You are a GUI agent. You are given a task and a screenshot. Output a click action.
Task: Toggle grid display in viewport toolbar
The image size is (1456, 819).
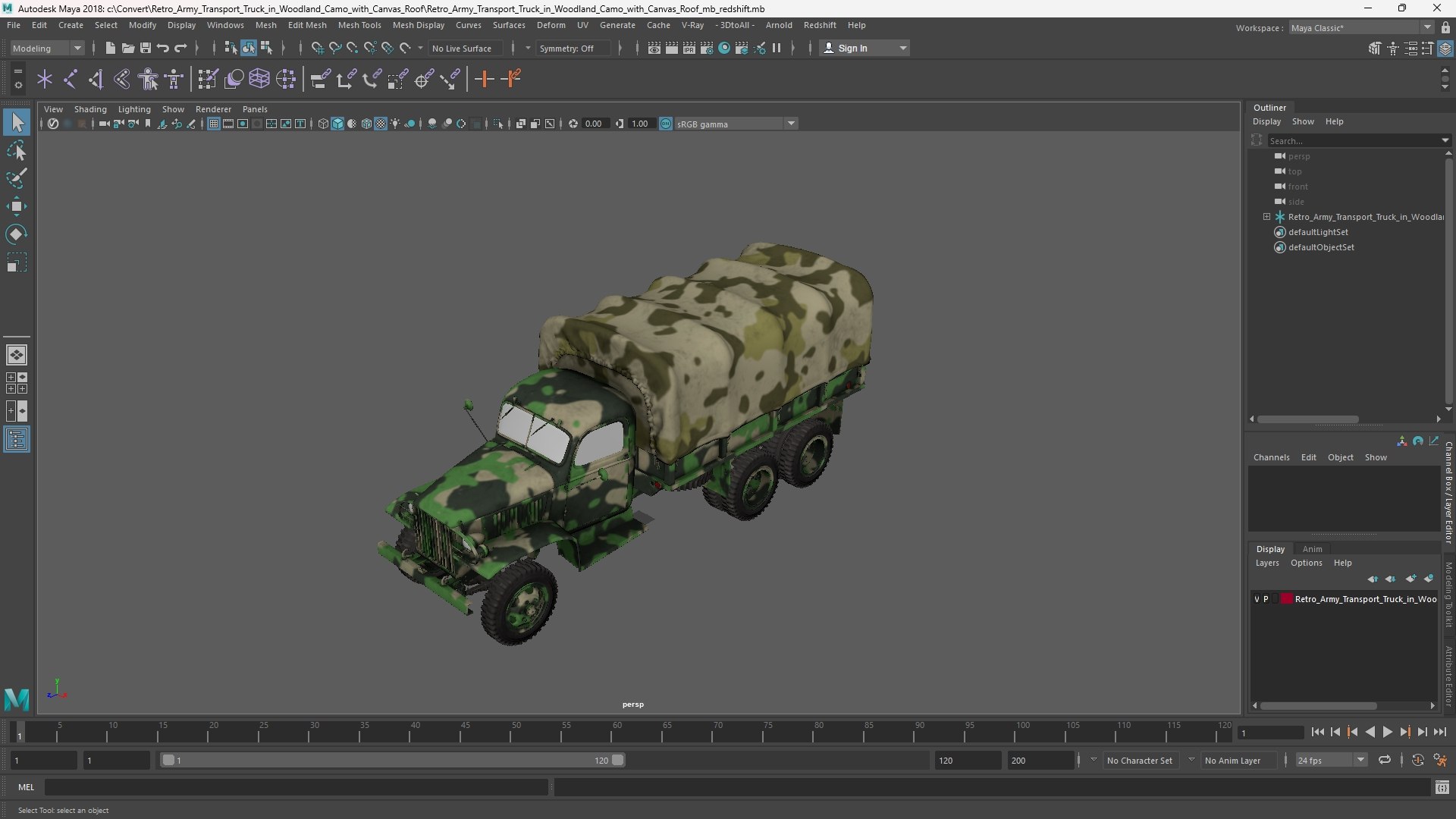click(x=214, y=124)
